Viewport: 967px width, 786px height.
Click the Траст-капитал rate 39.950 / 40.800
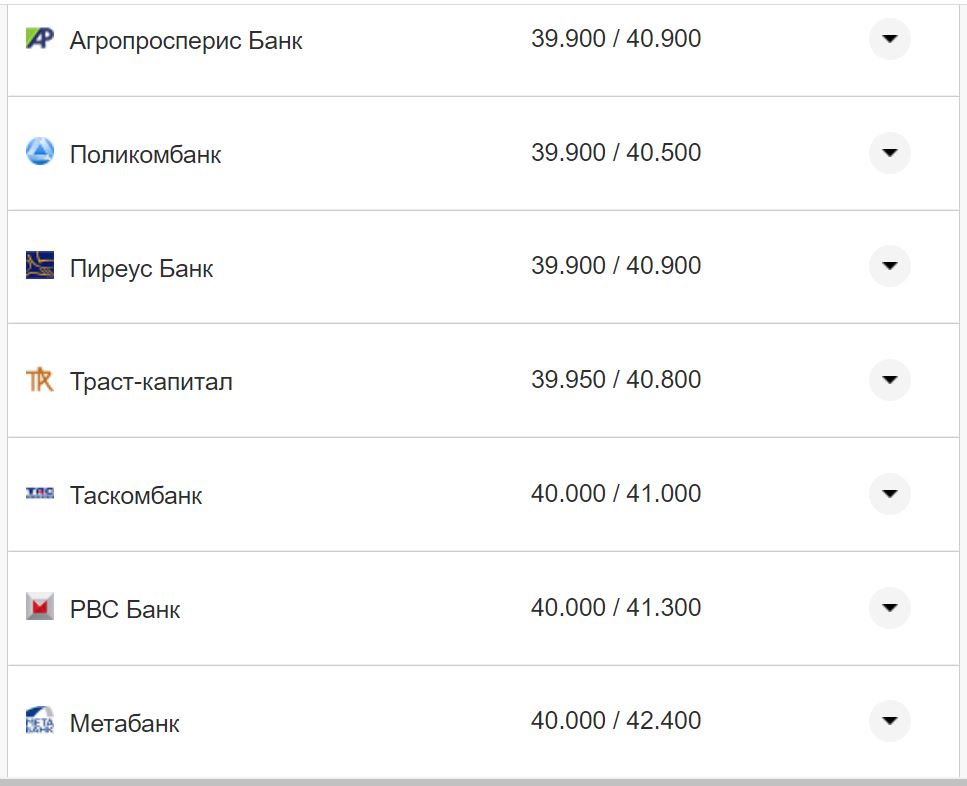pos(616,380)
